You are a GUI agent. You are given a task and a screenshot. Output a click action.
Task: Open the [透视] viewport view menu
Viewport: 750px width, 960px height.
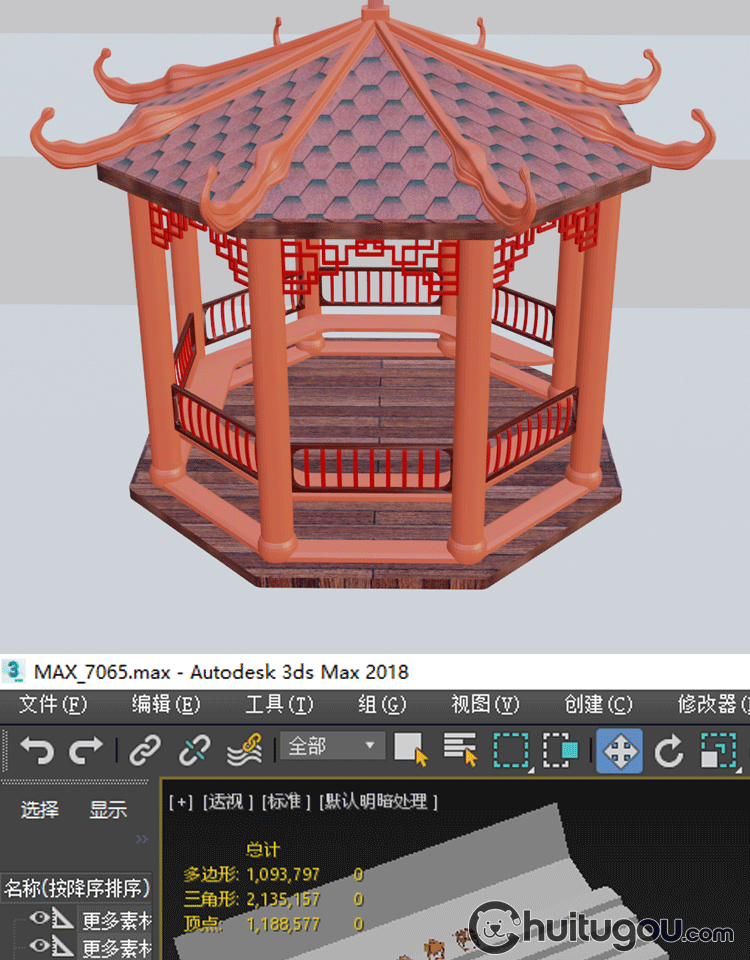[227, 801]
